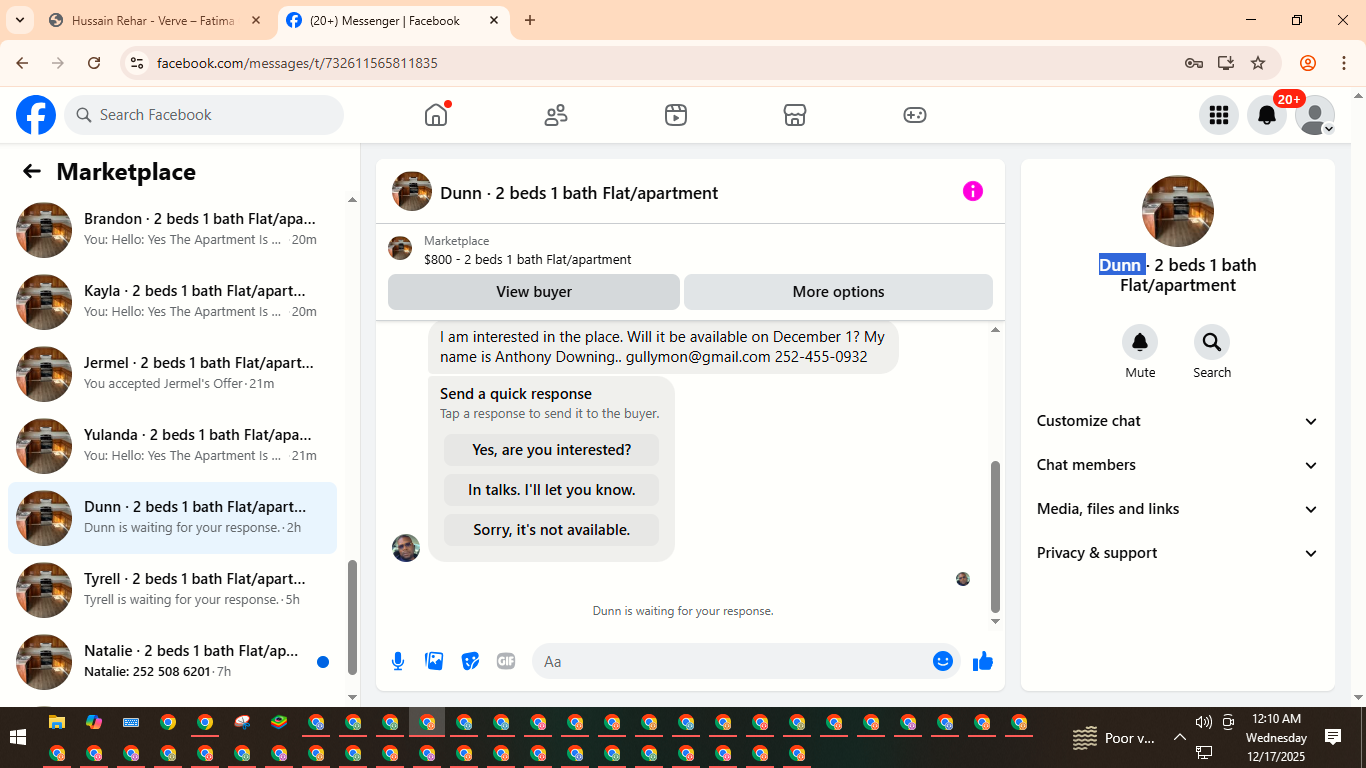Open the tab search dropdown arrow
The image size is (1366, 768).
(x=19, y=20)
